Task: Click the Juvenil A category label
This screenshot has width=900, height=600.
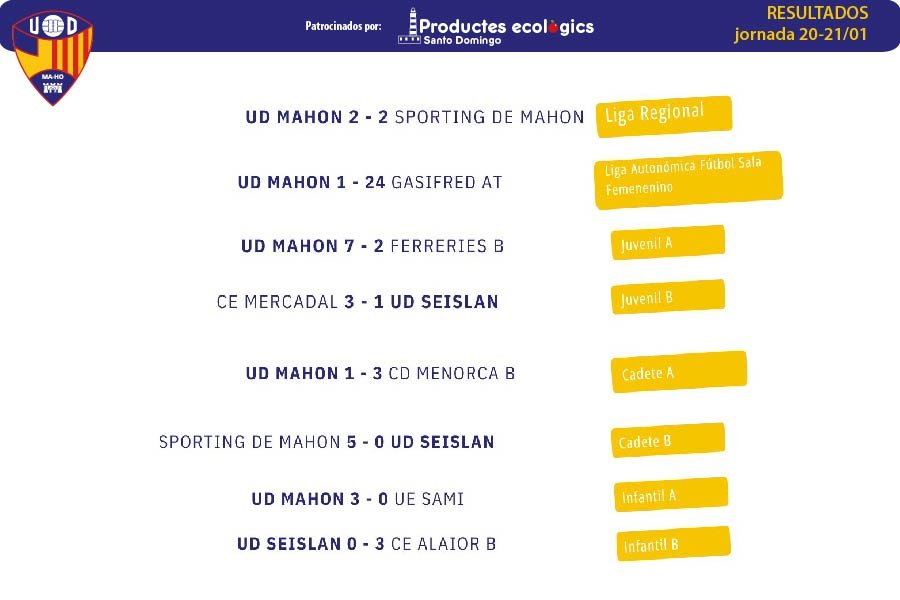Action: coord(668,242)
